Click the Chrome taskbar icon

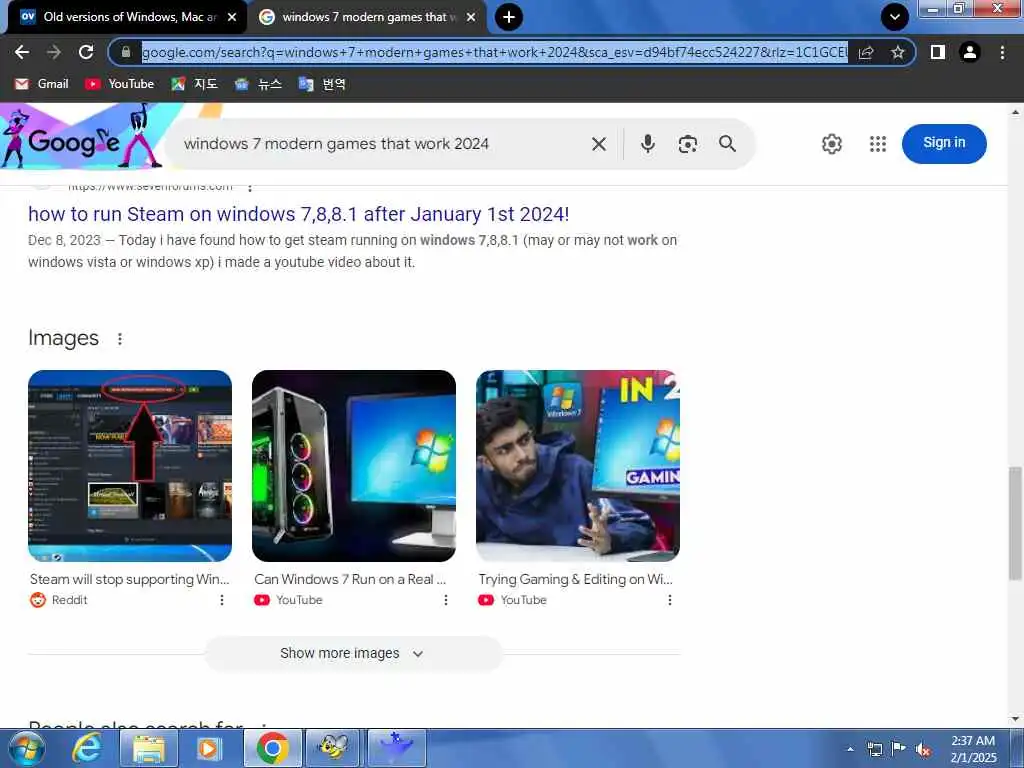(x=272, y=748)
